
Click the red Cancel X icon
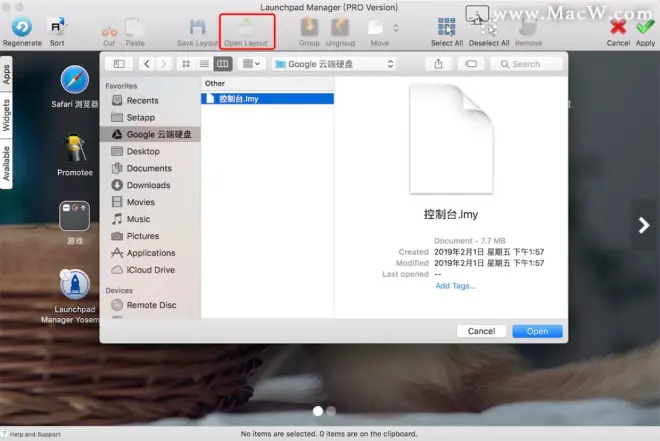pos(618,27)
